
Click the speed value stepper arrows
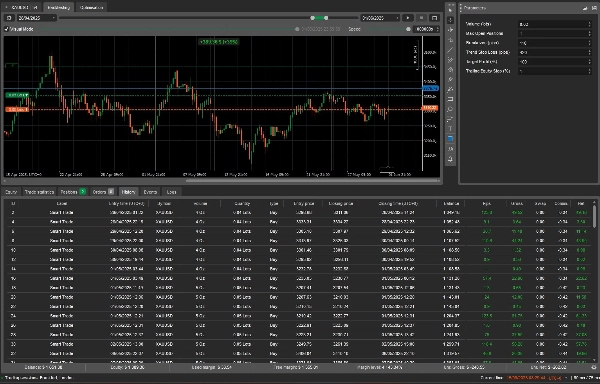point(438,29)
